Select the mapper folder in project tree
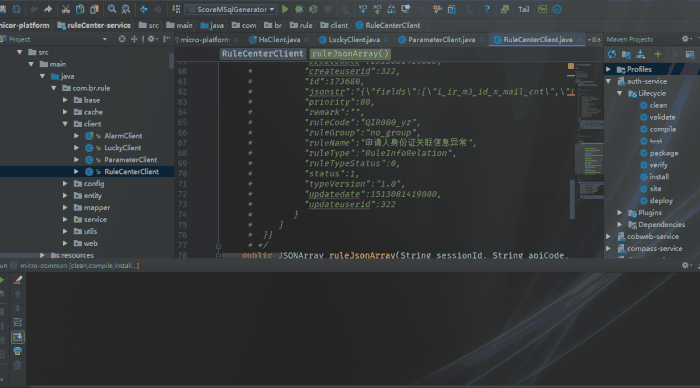This screenshot has width=700, height=388. pos(96,208)
